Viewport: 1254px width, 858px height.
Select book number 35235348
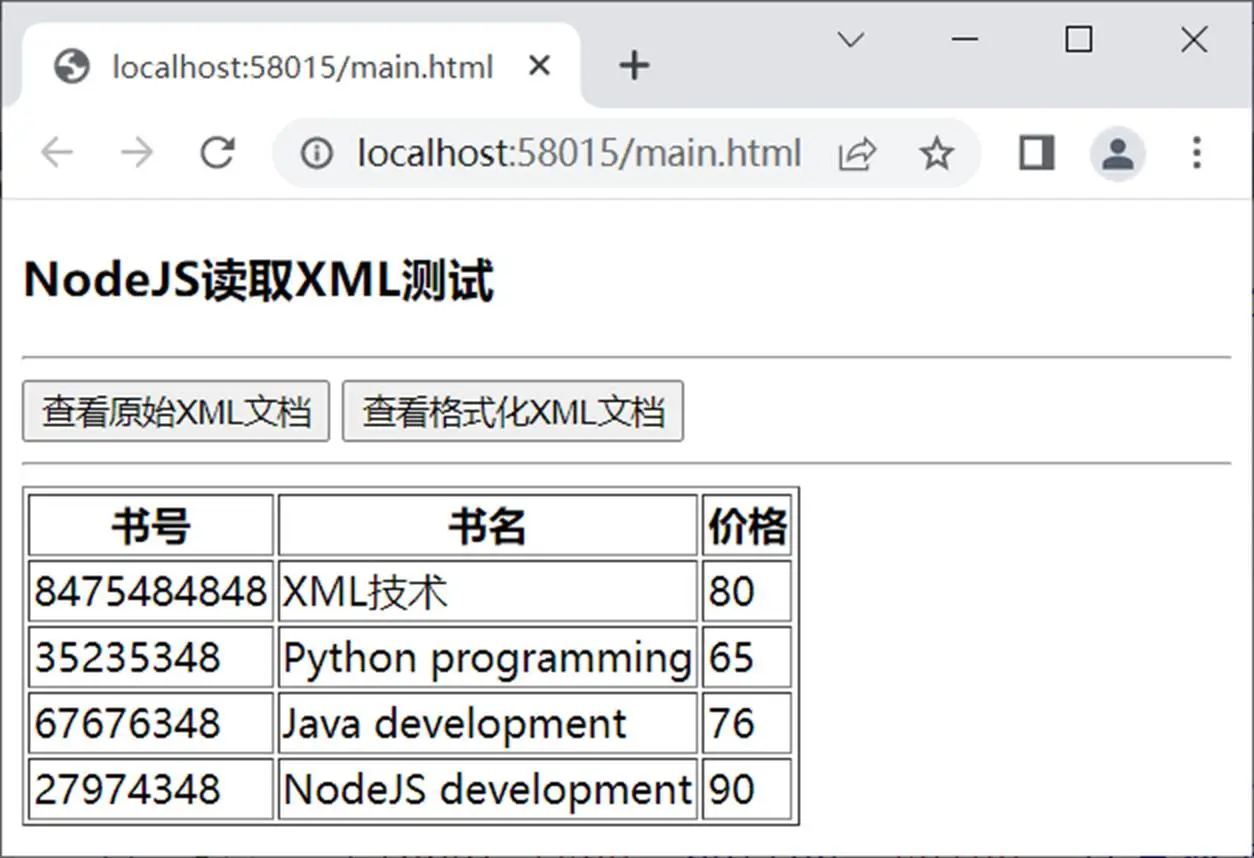pyautogui.click(x=151, y=657)
